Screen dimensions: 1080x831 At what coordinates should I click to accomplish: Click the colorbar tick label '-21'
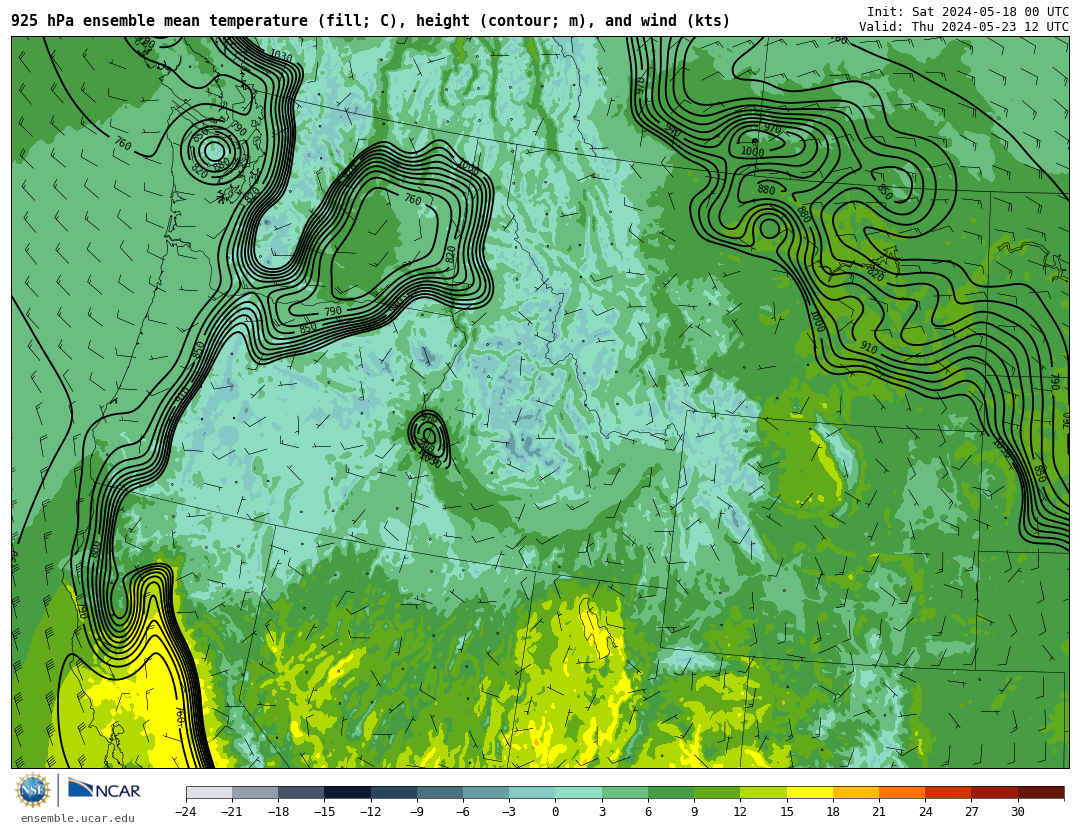tap(232, 812)
